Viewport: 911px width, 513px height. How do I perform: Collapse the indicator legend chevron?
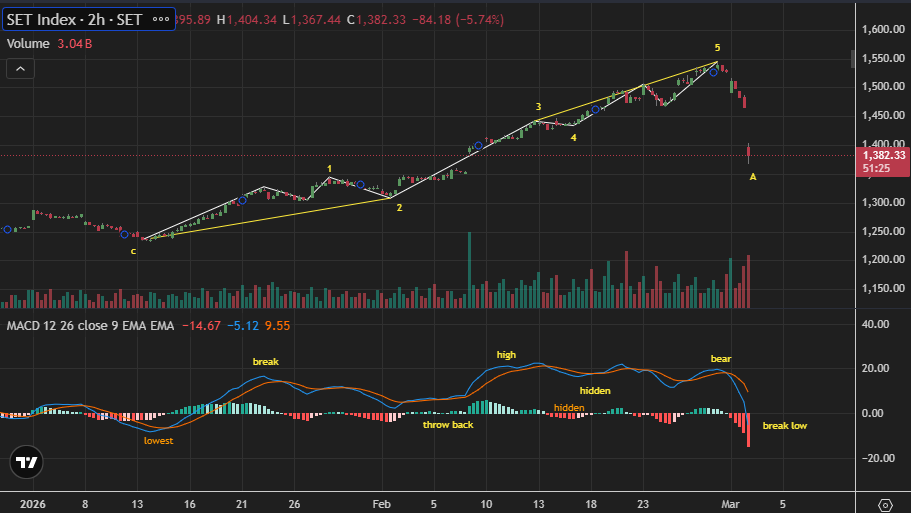pos(20,69)
